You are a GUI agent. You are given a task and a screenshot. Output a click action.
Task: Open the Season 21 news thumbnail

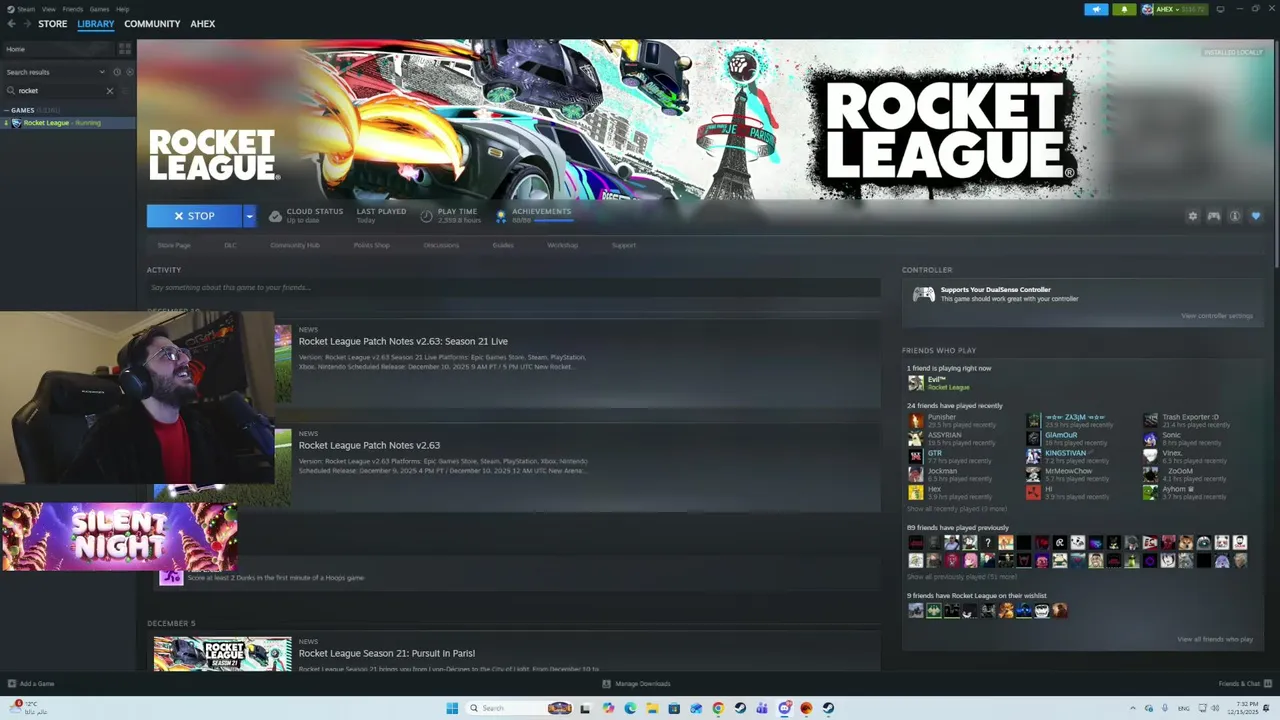point(223,655)
